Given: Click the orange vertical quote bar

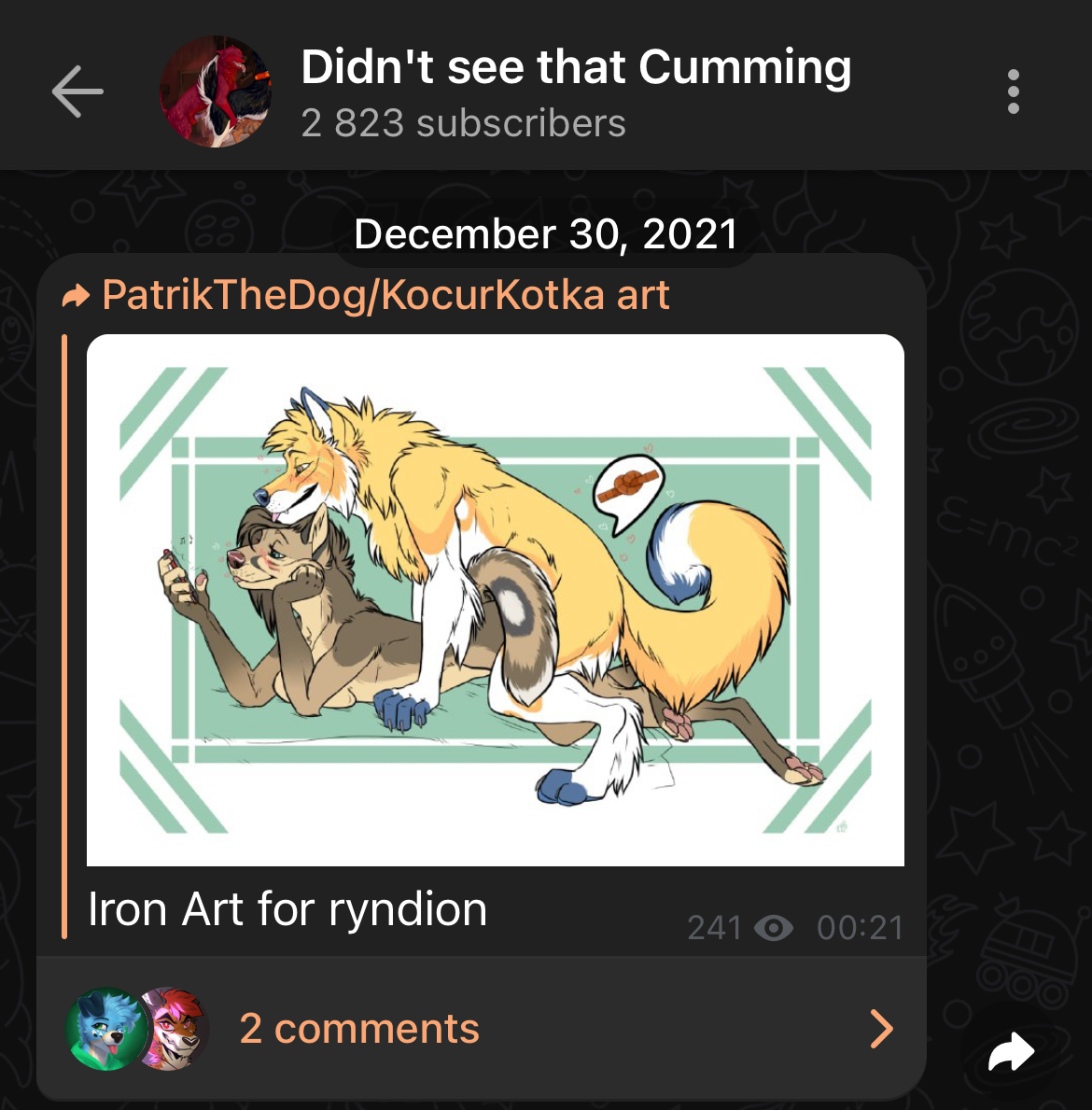Looking at the screenshot, I should 64,637.
